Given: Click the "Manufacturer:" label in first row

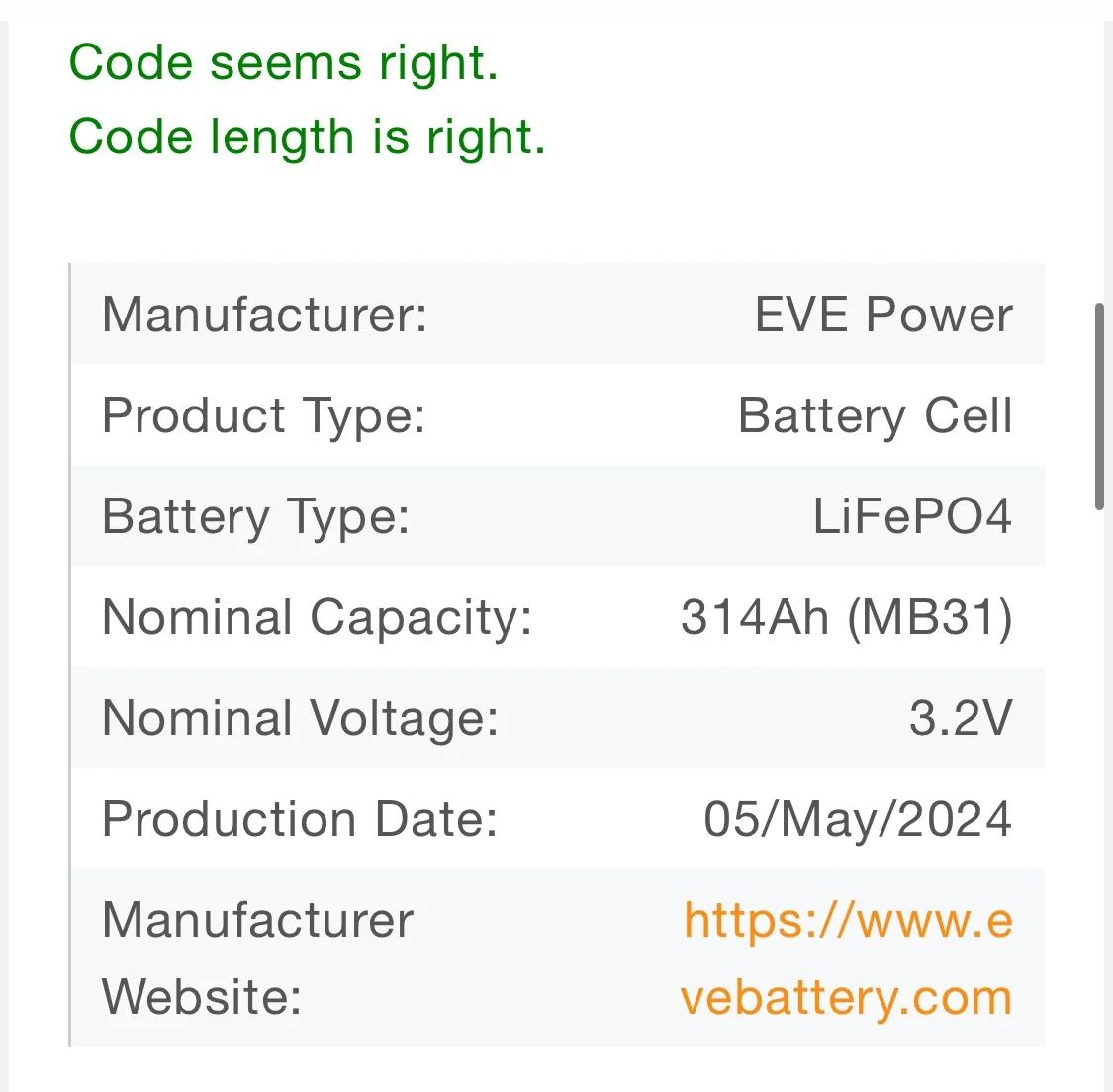Looking at the screenshot, I should pos(265,316).
